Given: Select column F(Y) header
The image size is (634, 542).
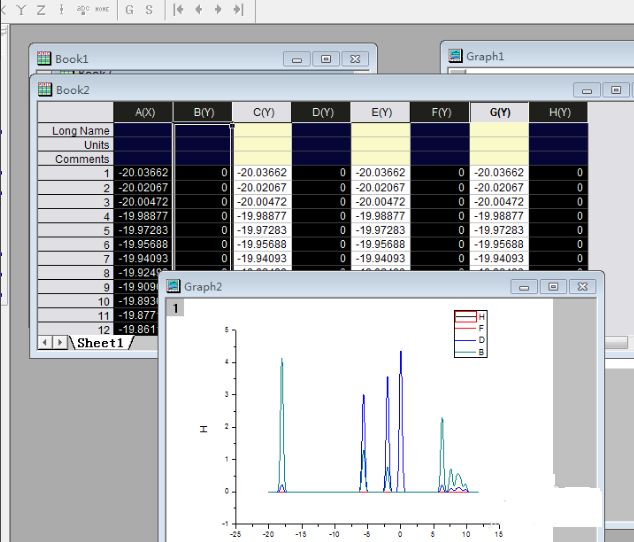Looking at the screenshot, I should [440, 112].
